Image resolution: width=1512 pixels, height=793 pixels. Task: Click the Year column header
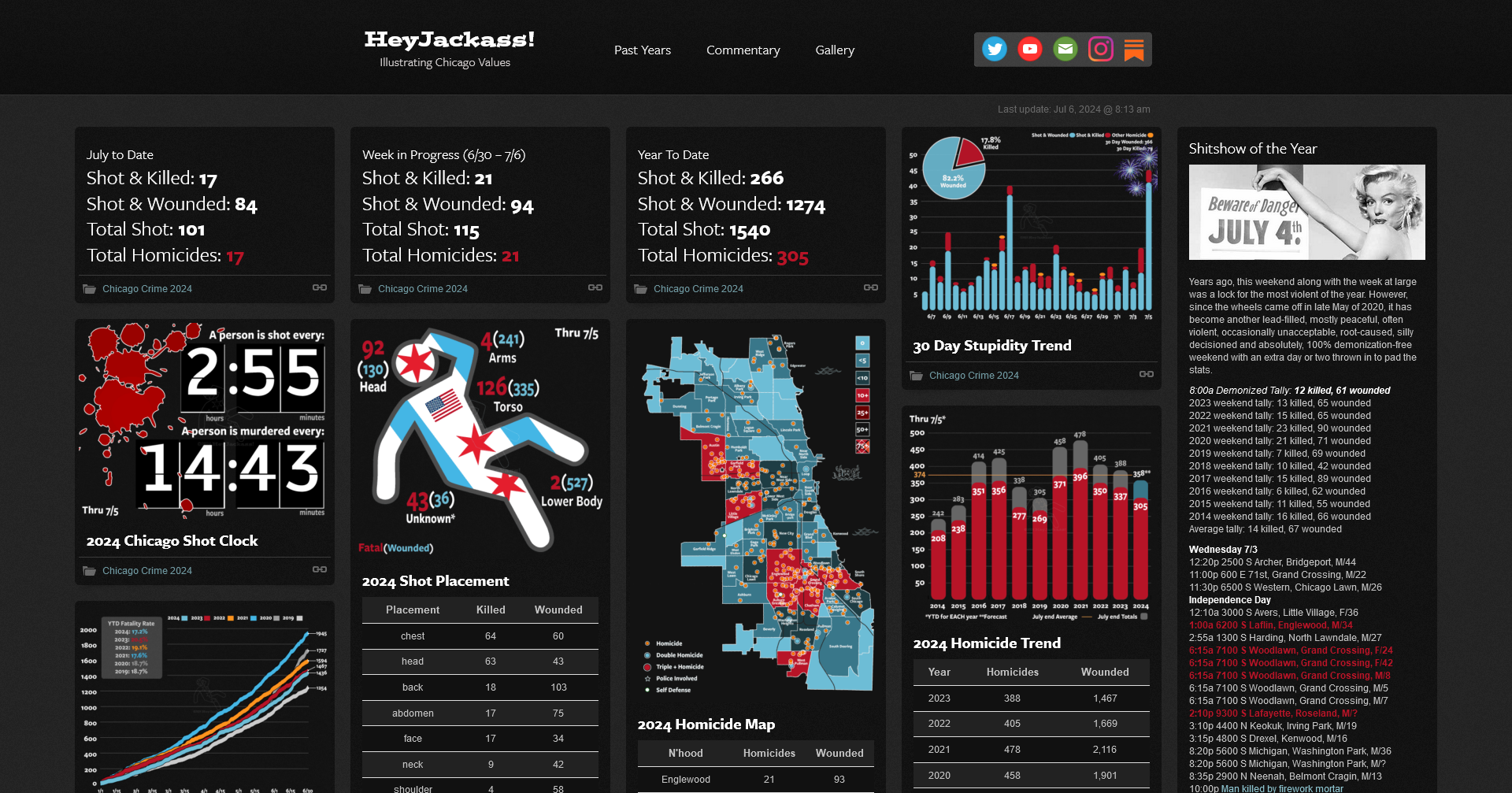point(939,672)
